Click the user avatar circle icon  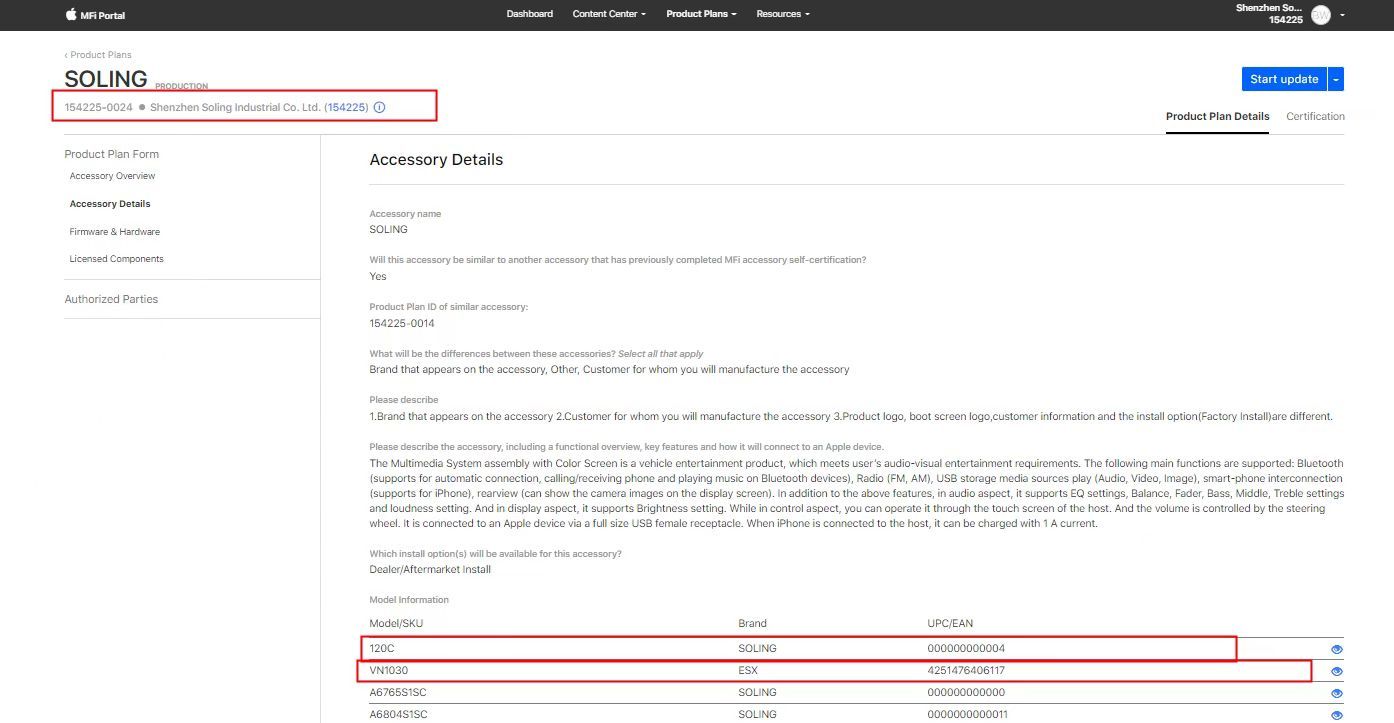click(x=1321, y=14)
